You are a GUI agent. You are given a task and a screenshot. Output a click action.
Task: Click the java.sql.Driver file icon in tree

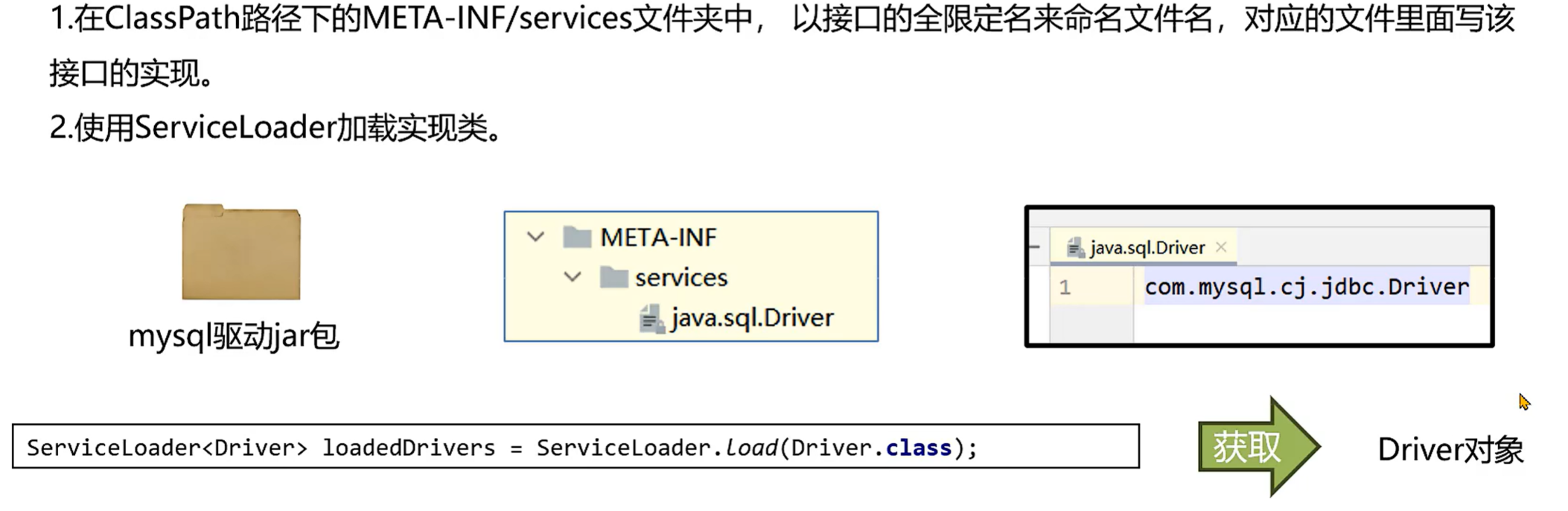(651, 319)
